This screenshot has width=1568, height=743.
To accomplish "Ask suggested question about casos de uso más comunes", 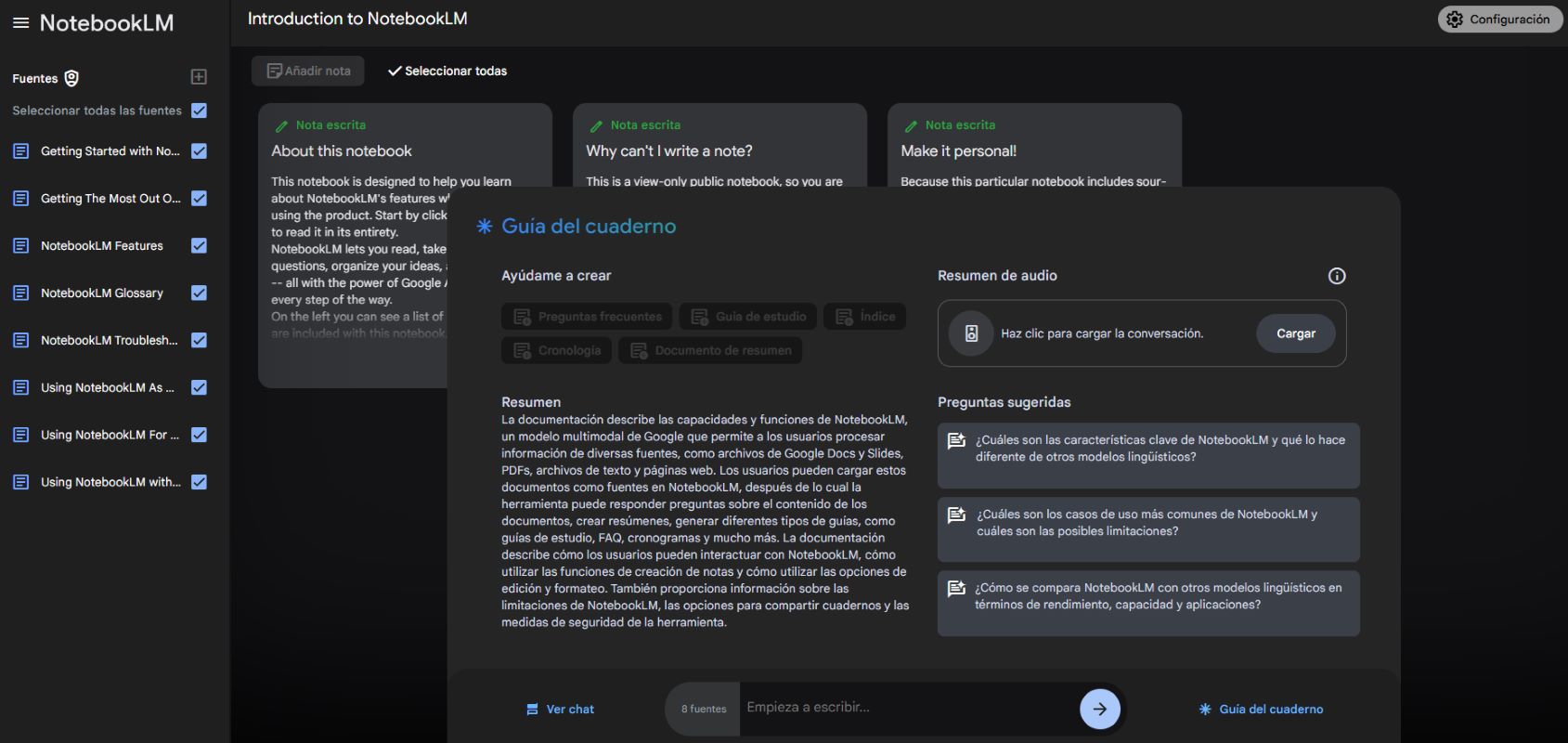I will (x=1148, y=529).
